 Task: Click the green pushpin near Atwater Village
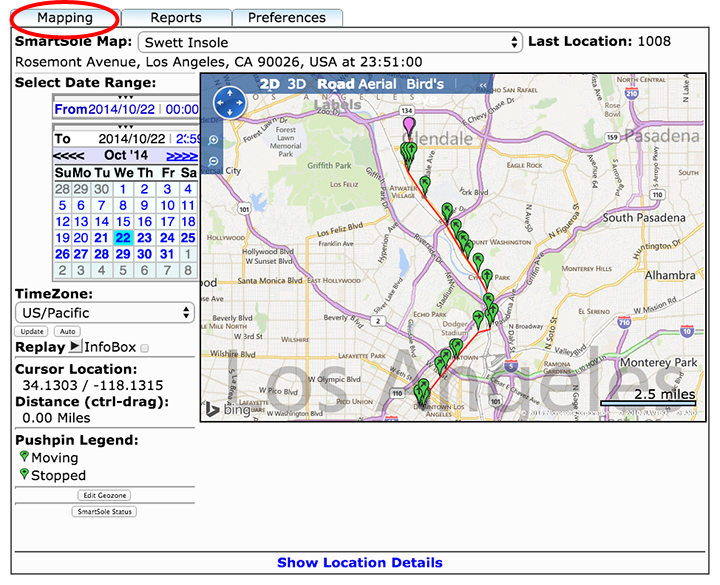tap(425, 185)
